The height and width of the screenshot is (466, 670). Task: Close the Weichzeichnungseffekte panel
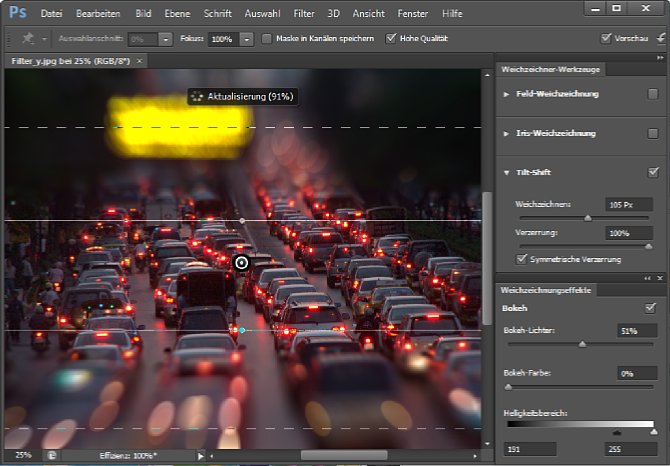(660, 278)
